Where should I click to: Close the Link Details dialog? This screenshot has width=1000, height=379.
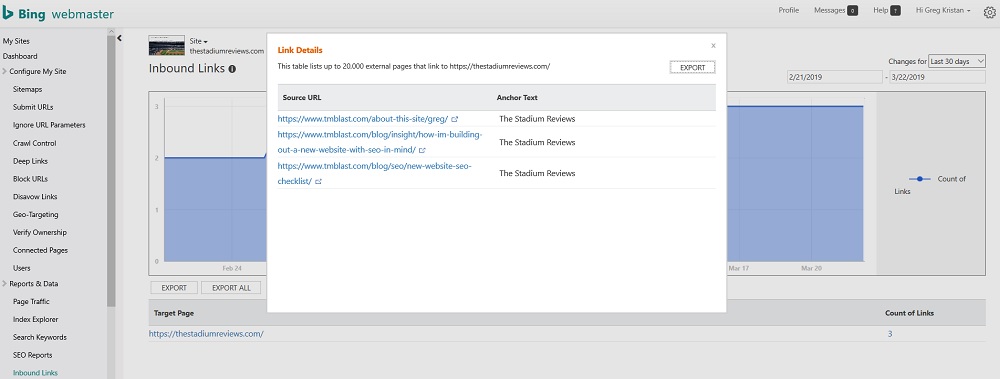713,45
